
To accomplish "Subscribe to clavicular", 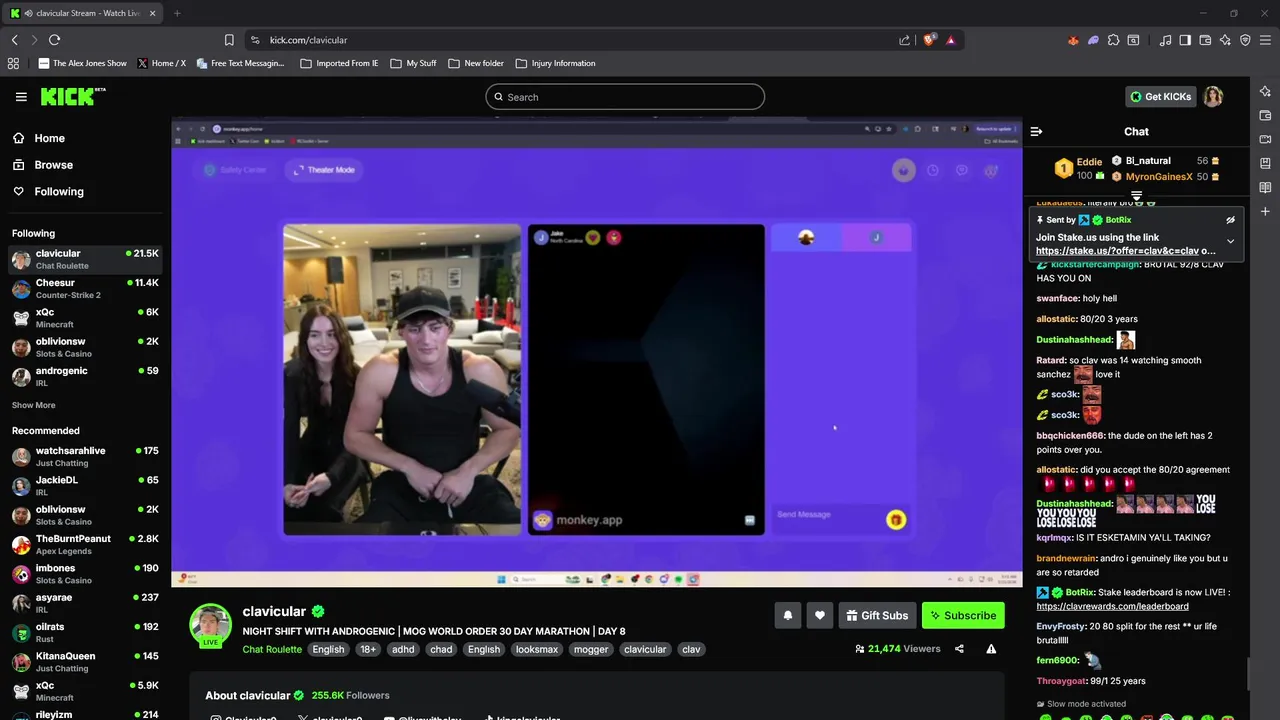I will coord(963,615).
